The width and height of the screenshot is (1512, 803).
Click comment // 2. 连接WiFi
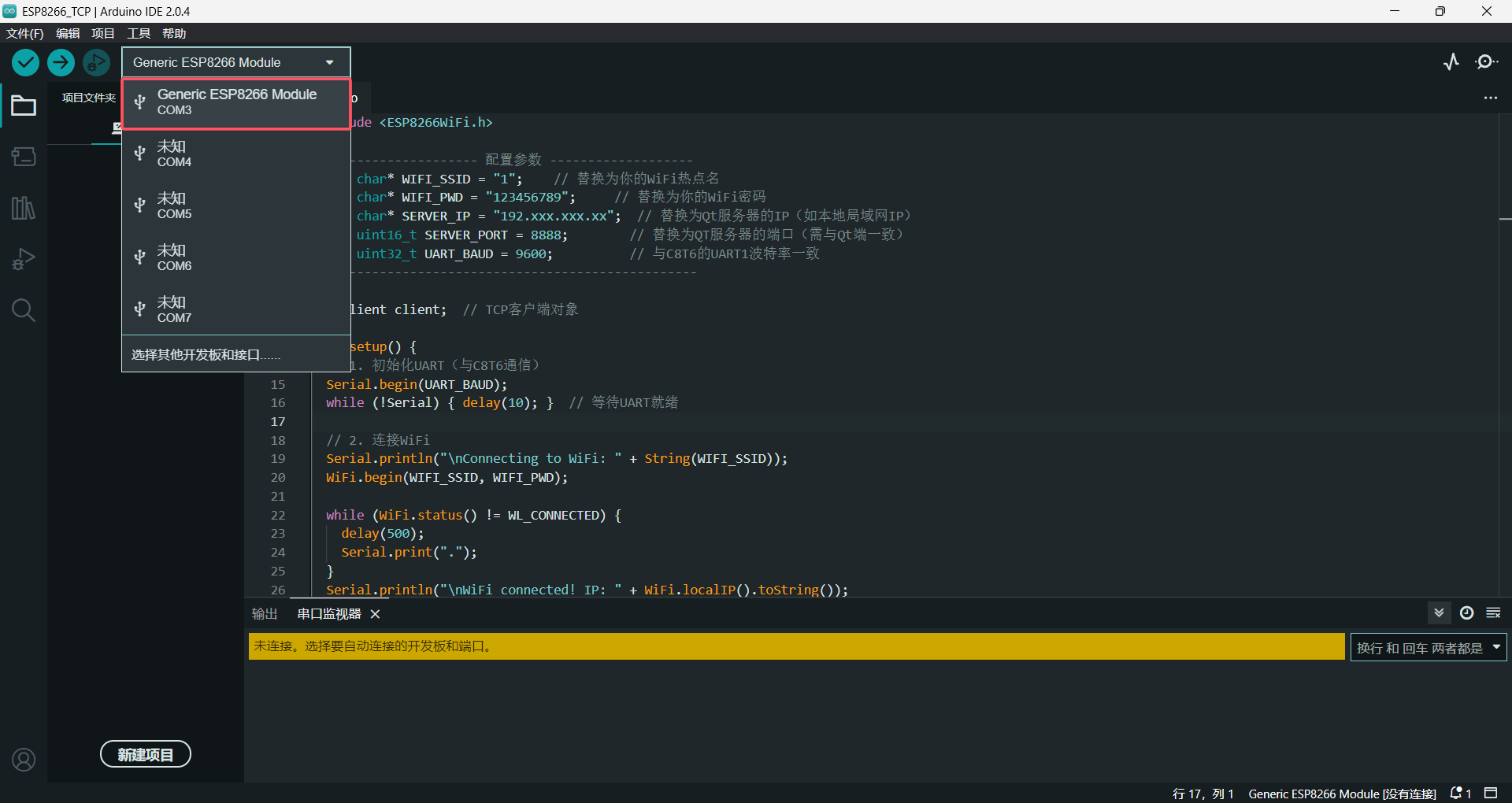click(x=378, y=440)
